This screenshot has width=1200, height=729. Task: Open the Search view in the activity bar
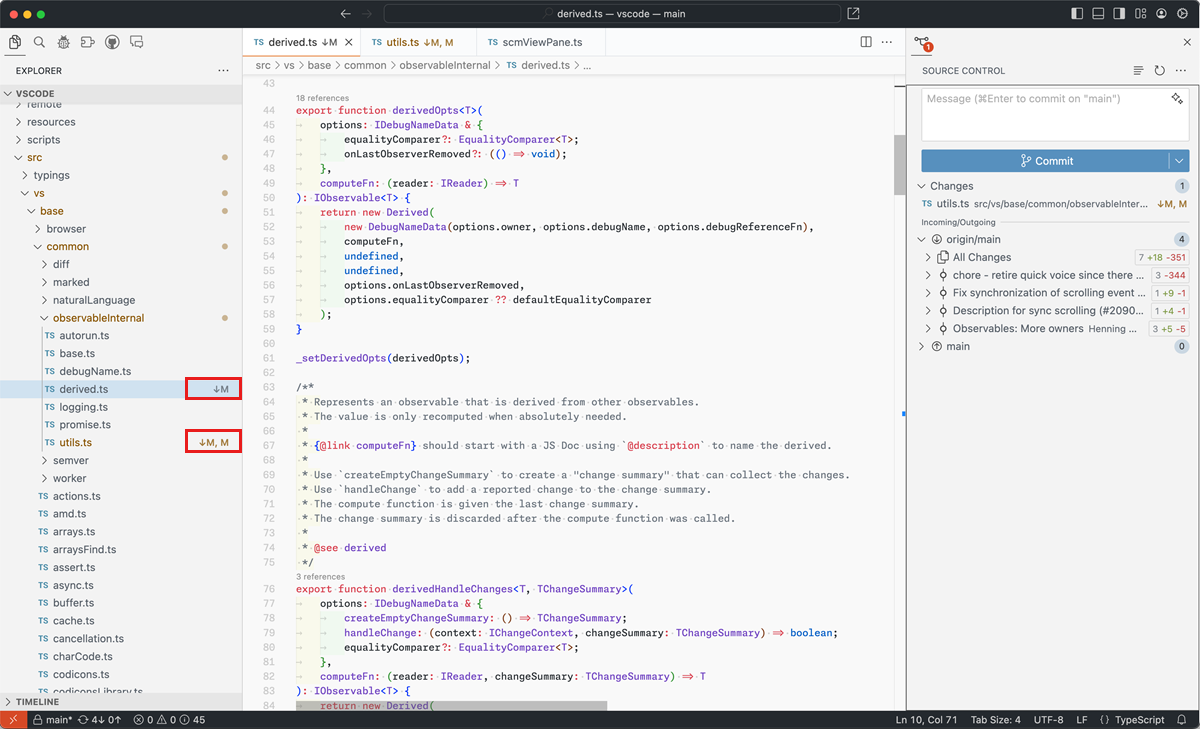(x=39, y=41)
